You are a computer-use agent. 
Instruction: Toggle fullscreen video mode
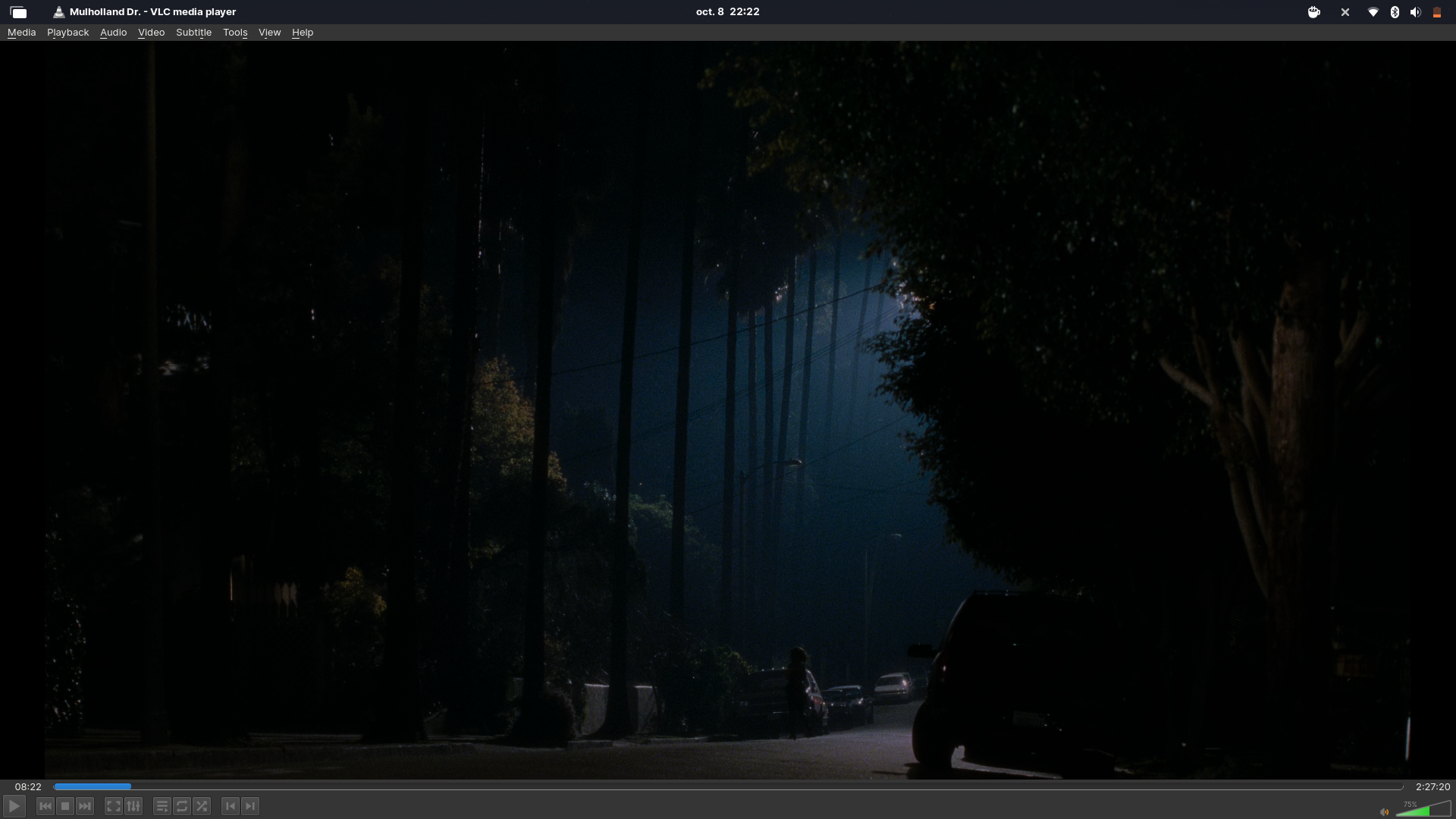point(113,806)
